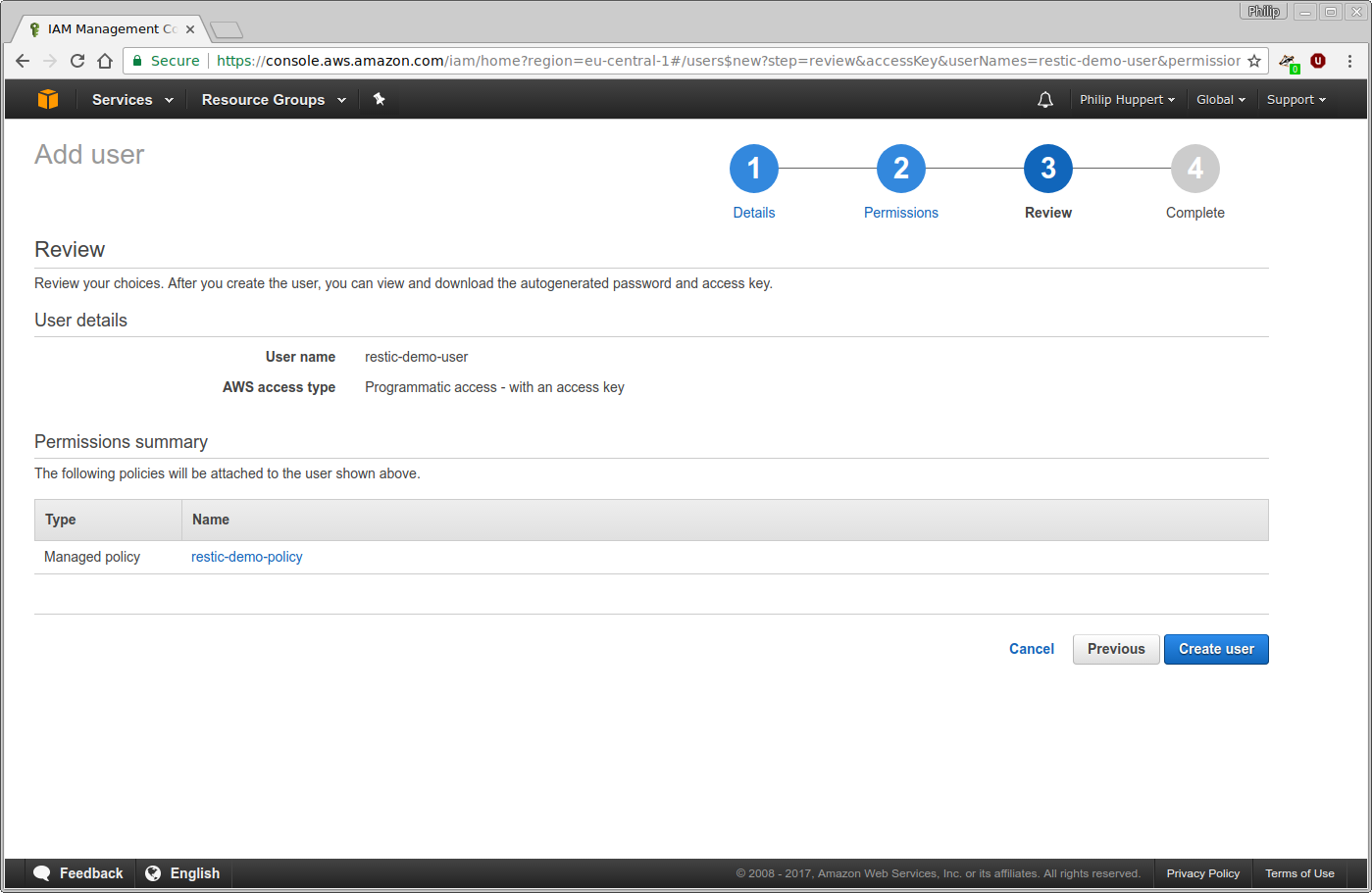This screenshot has height=893, width=1372.
Task: Click the browser home icon
Action: pos(105,61)
